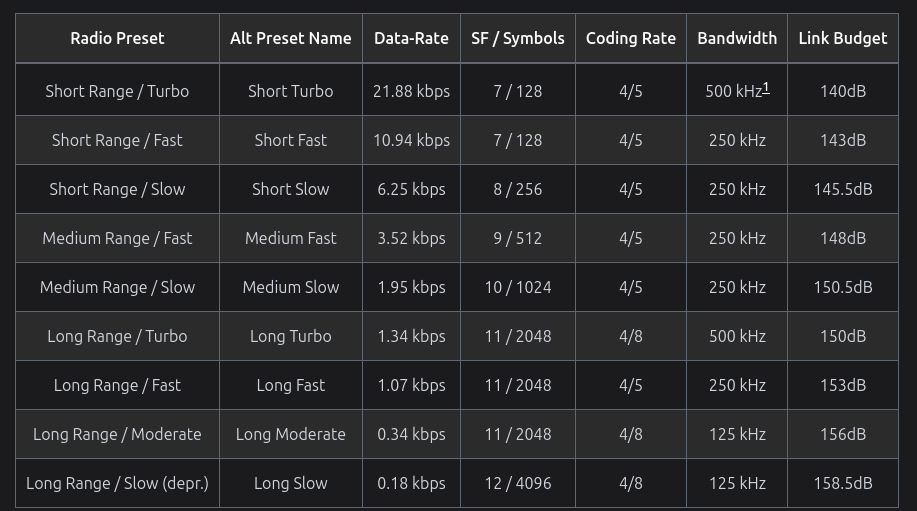Click the 0.18 kbps data-rate value
This screenshot has width=917, height=511.
[x=411, y=483]
